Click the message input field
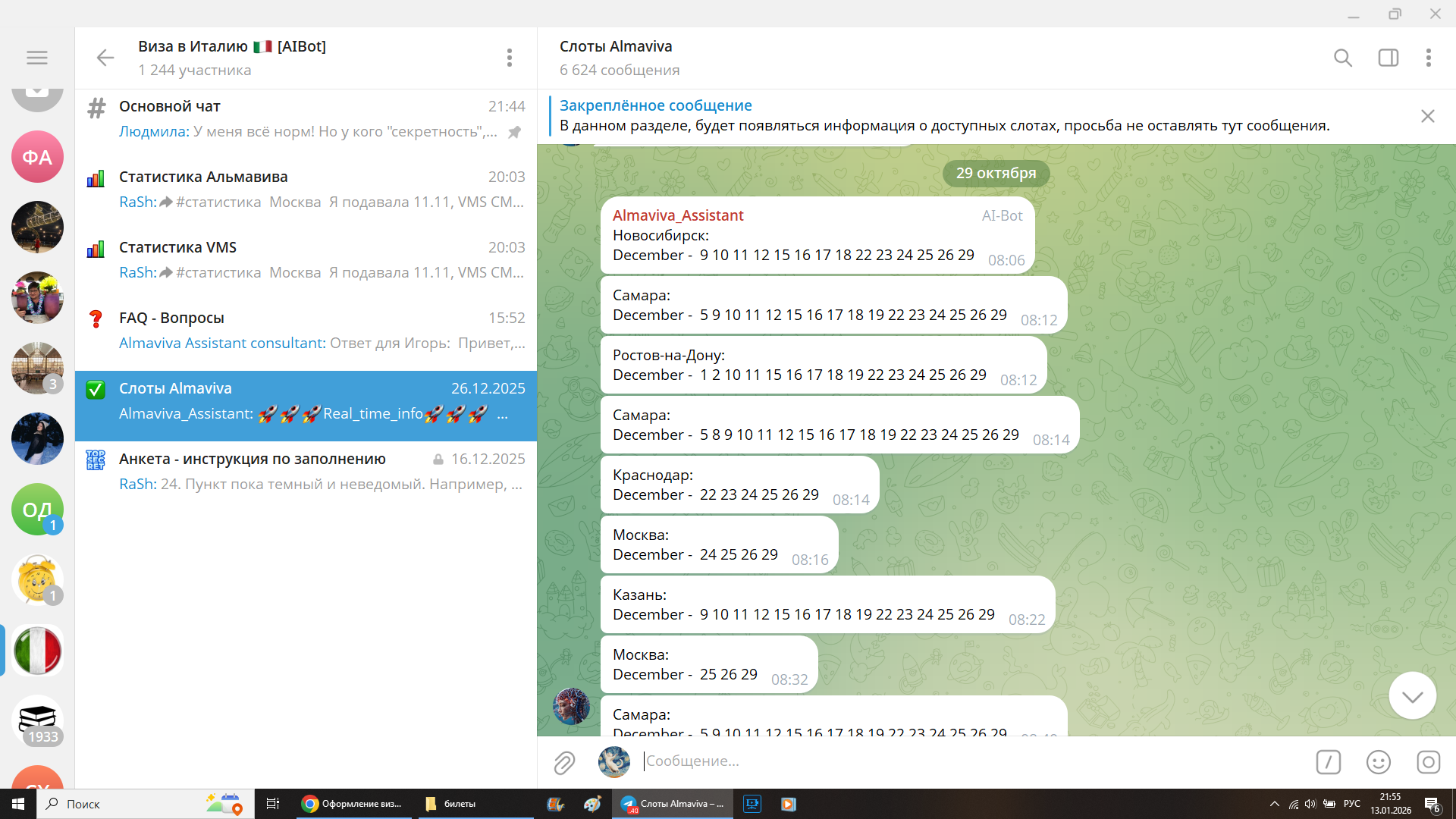The height and width of the screenshot is (819, 1456). (971, 761)
